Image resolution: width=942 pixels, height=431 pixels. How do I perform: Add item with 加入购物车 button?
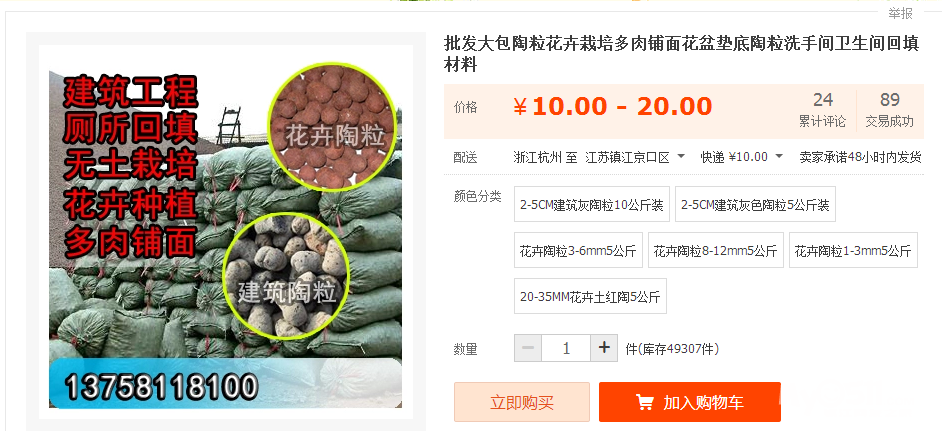(x=690, y=402)
